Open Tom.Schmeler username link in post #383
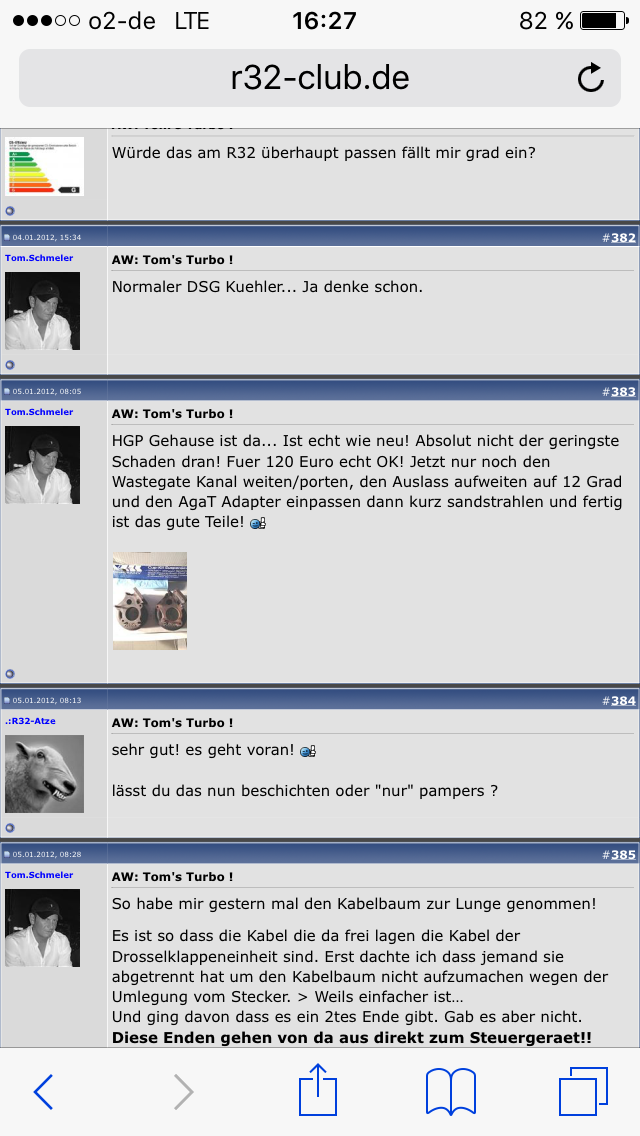This screenshot has height=1136, width=640. pyautogui.click(x=39, y=412)
